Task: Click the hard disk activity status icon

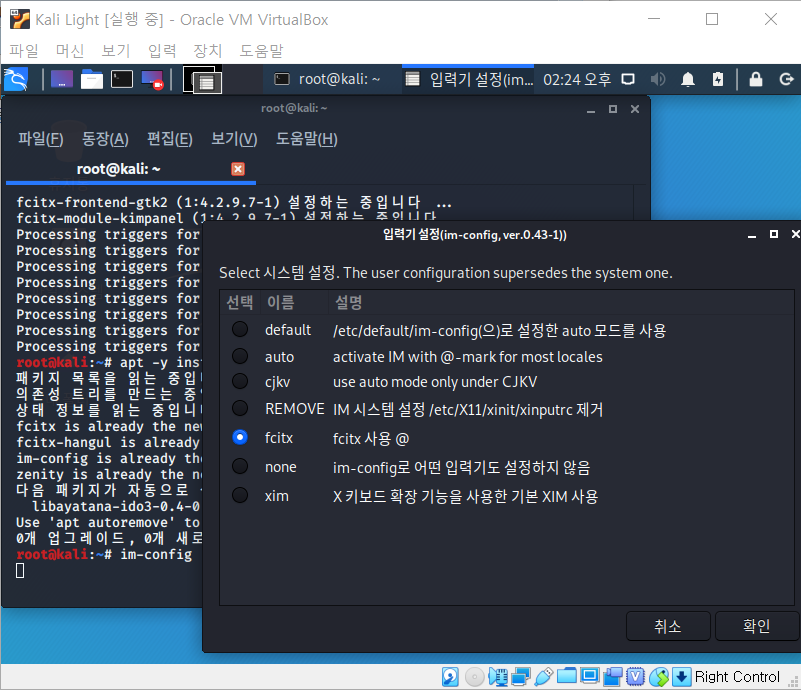Action: coord(450,677)
